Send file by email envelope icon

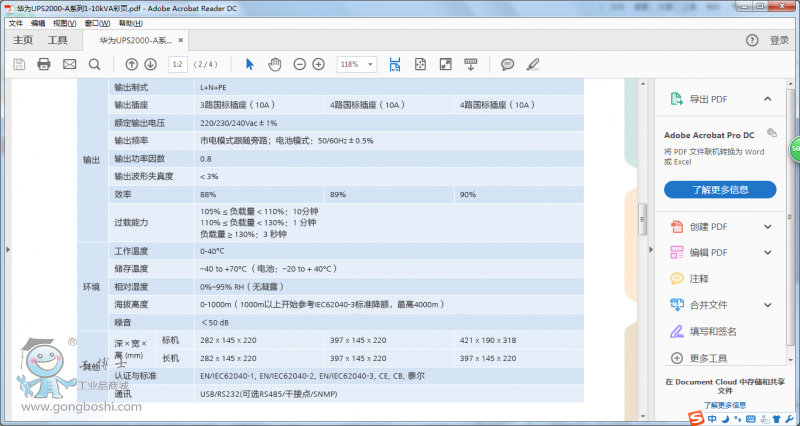tap(69, 64)
